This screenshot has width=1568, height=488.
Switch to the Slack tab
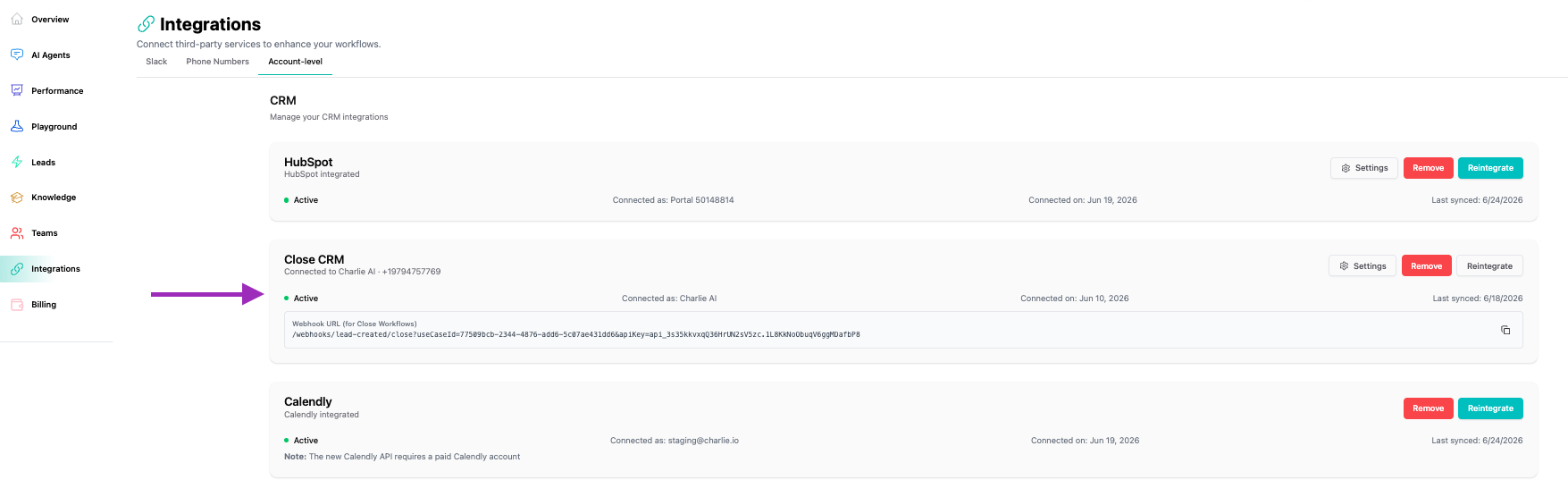[156, 62]
